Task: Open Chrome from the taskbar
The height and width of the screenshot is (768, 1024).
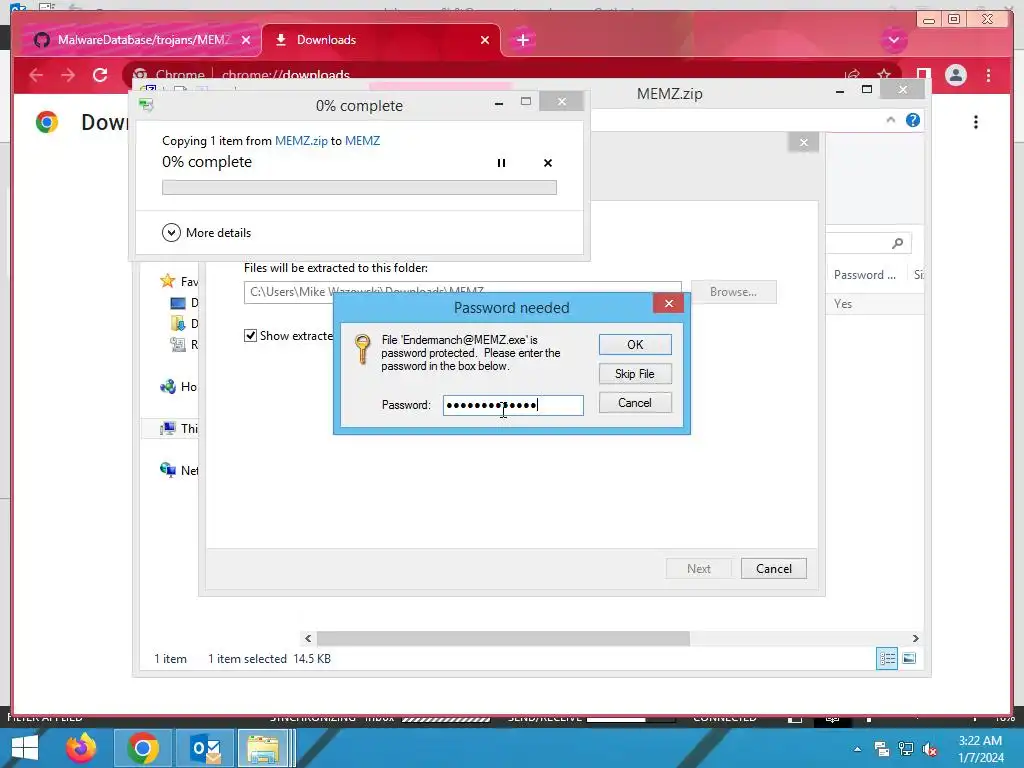Action: (143, 748)
